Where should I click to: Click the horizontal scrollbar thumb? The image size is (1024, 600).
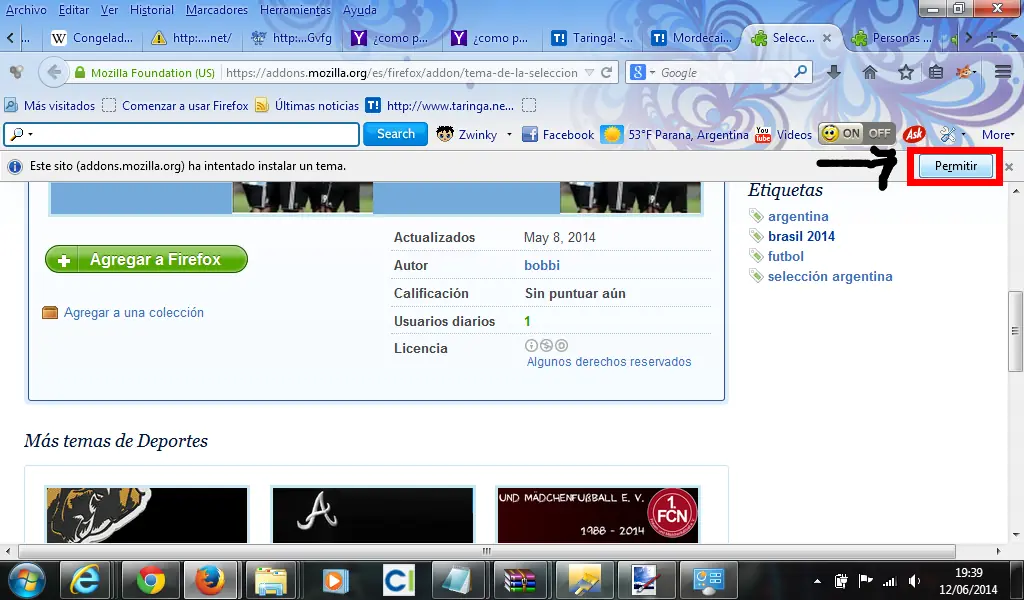(x=487, y=551)
